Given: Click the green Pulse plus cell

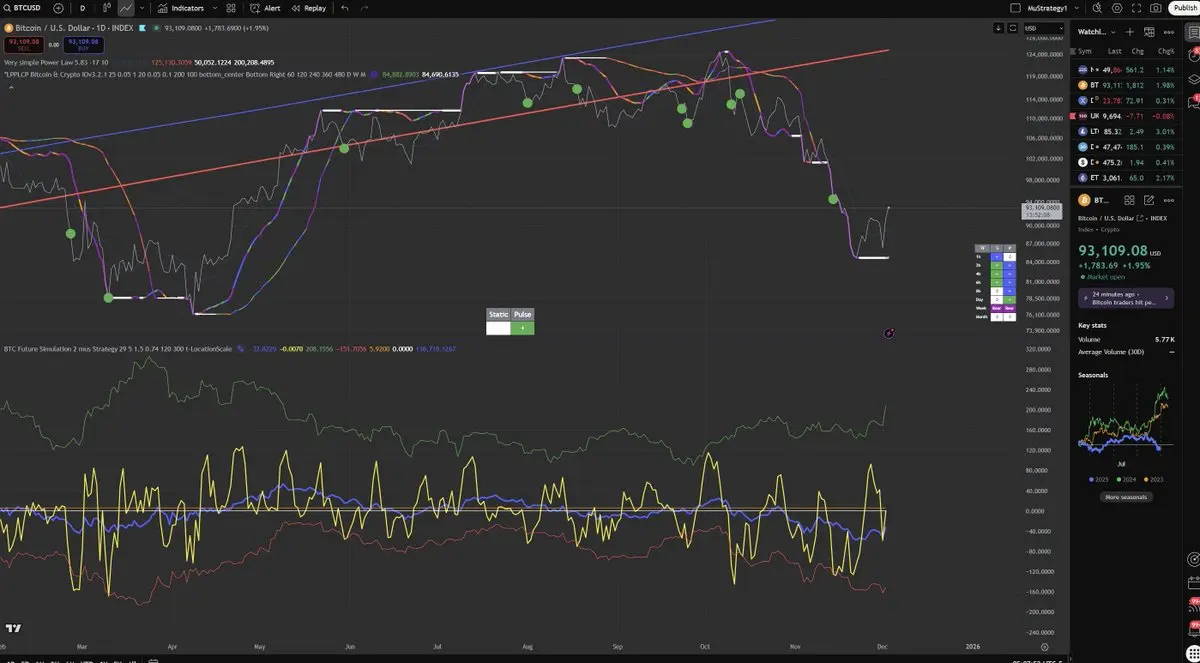Looking at the screenshot, I should (523, 328).
